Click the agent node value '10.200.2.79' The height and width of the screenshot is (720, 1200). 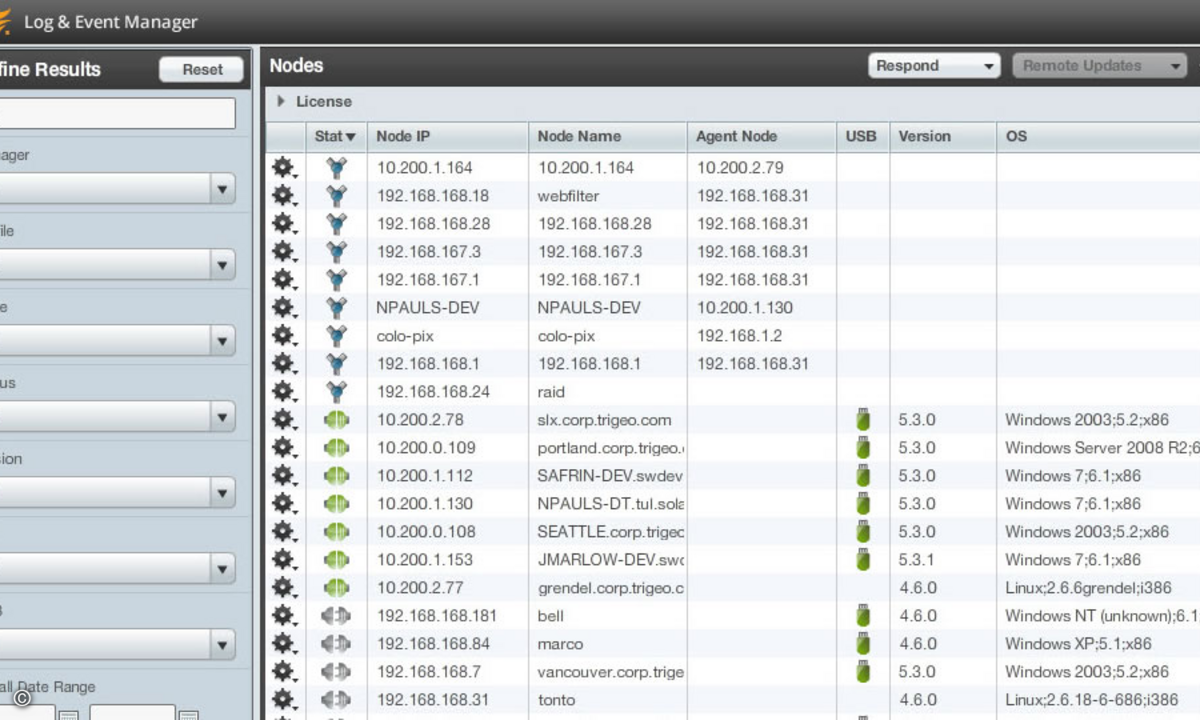point(740,168)
